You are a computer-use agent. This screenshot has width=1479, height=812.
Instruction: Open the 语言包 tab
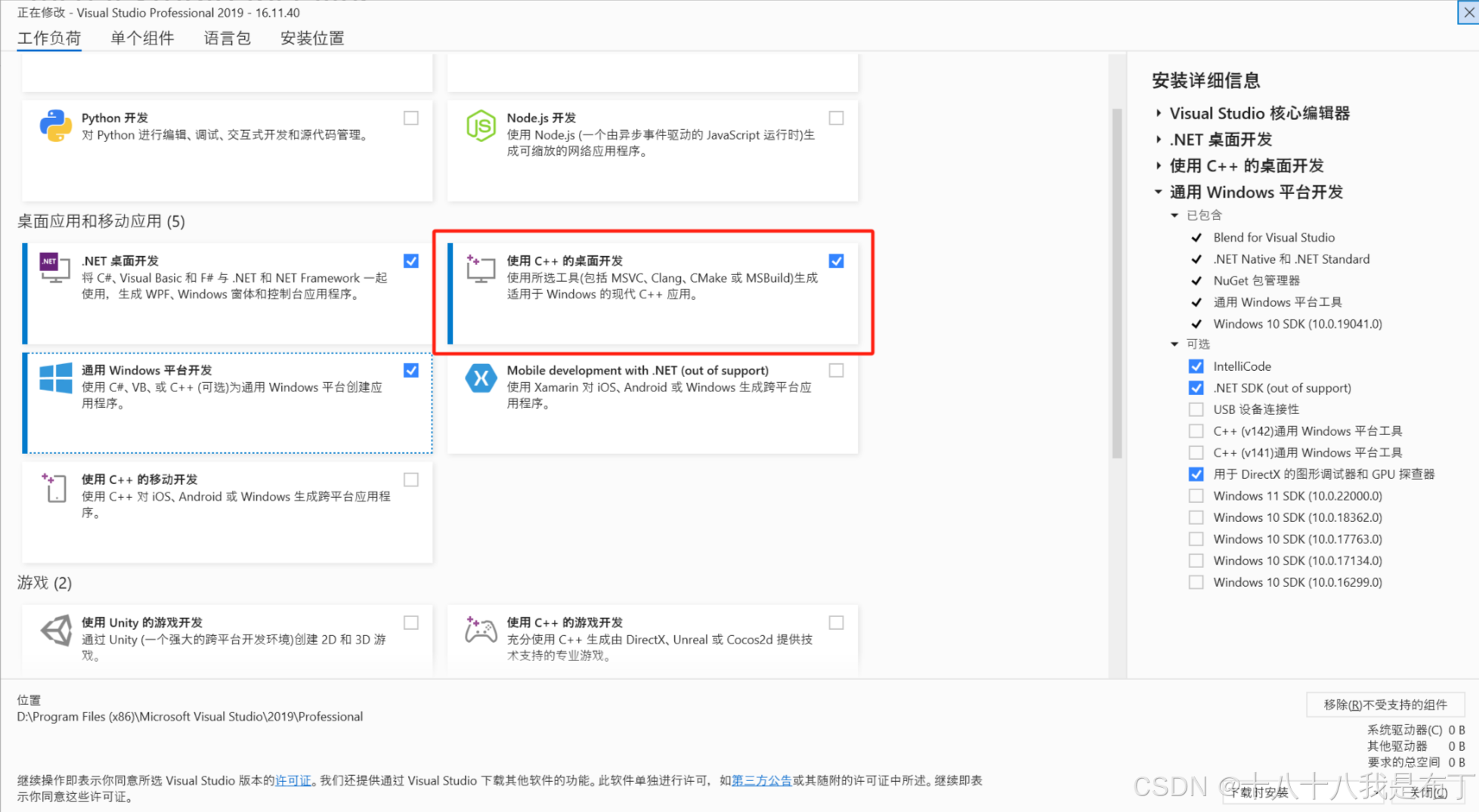[x=226, y=38]
